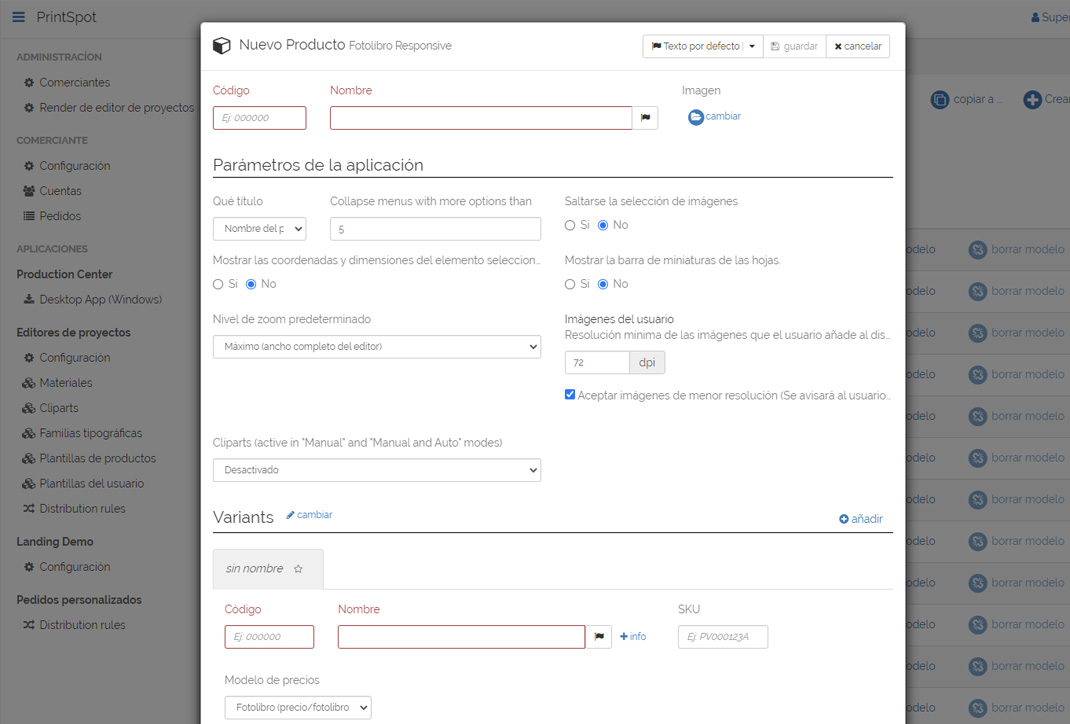Select Si for Saltarse la selección de imágenes
Viewport: 1070px width, 724px height.
pyautogui.click(x=570, y=226)
